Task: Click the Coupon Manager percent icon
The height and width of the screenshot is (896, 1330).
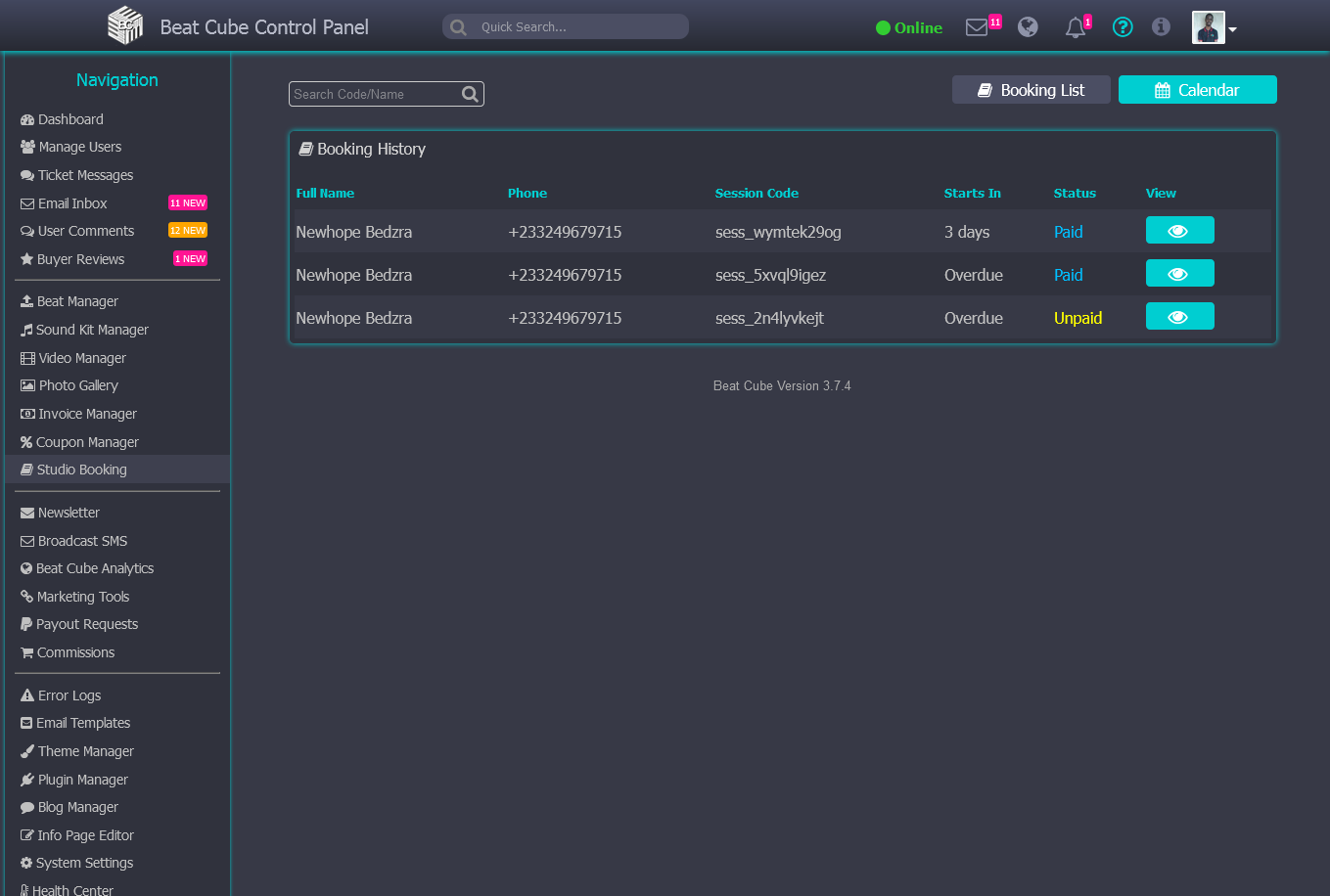Action: (26, 442)
